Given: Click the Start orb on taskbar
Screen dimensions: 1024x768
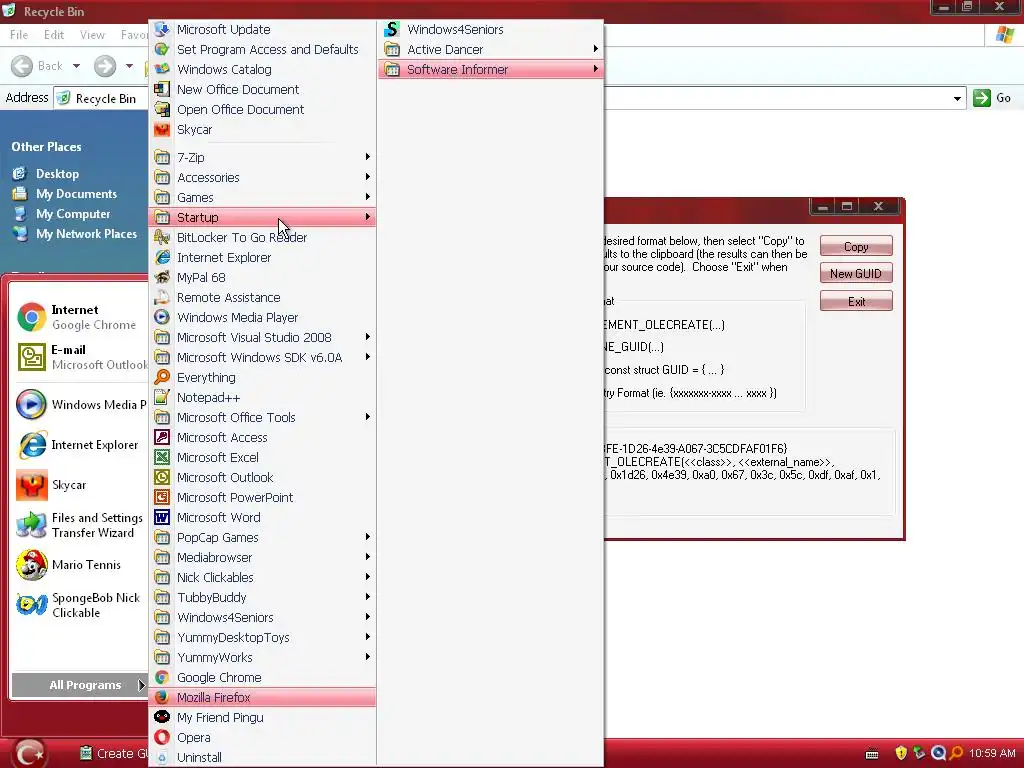Looking at the screenshot, I should 29,754.
